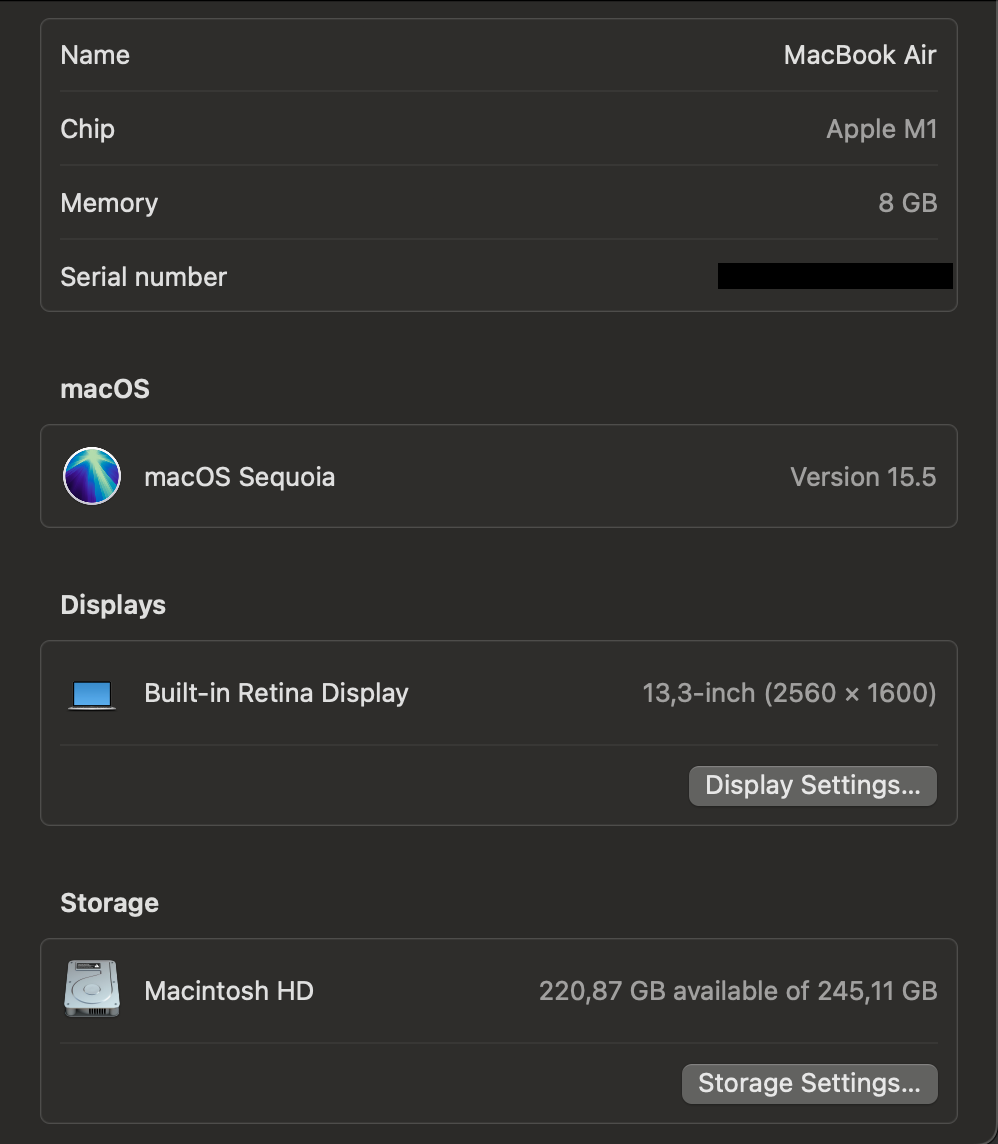Click the Storage section header
998x1144 pixels.
109,902
